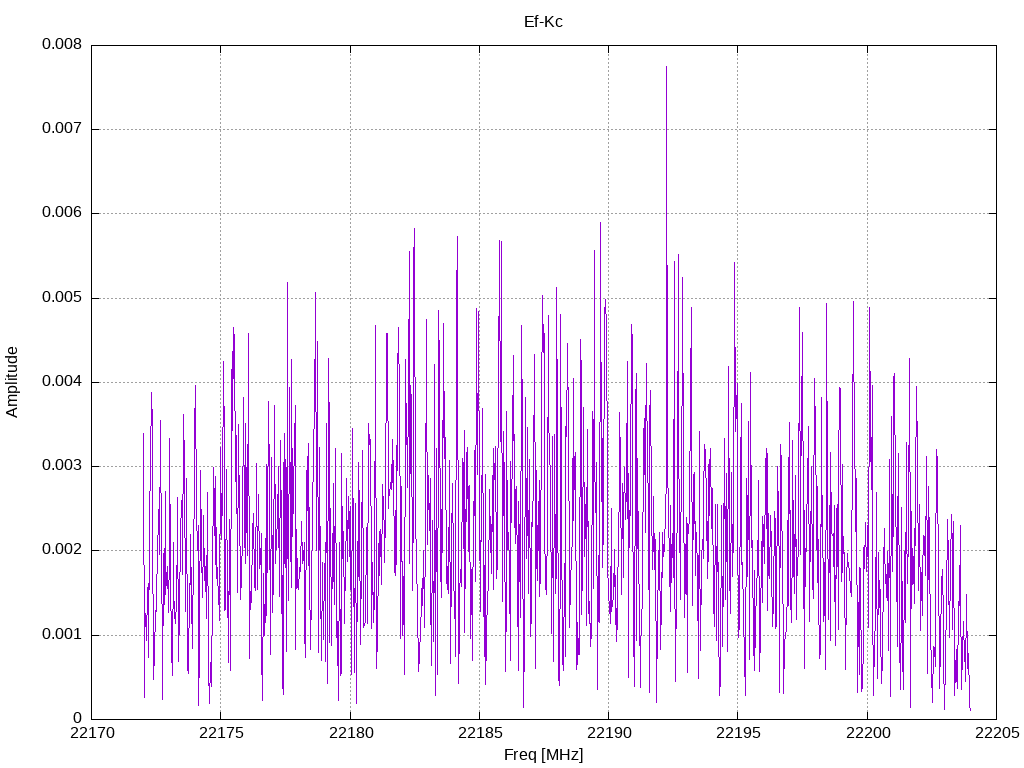This screenshot has width=1024, height=768.
Task: Click the y-axis tick label 0
Action: click(x=78, y=718)
